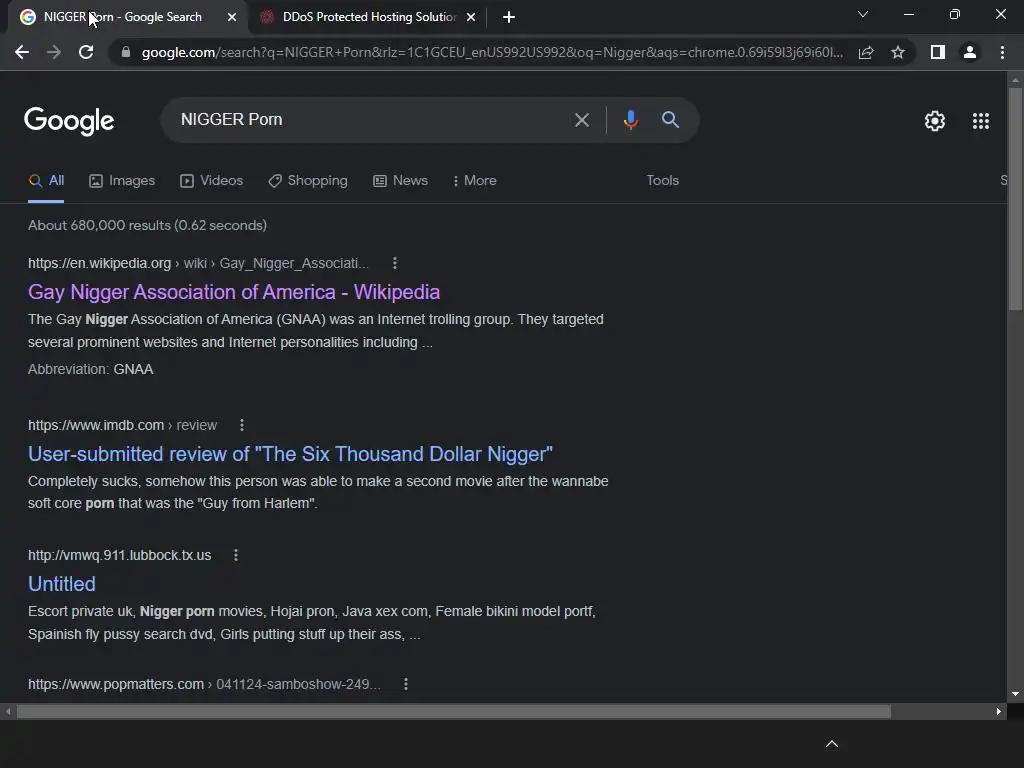Close the DDoS Protected Hosting tab
1024x768 pixels.
[x=471, y=17]
